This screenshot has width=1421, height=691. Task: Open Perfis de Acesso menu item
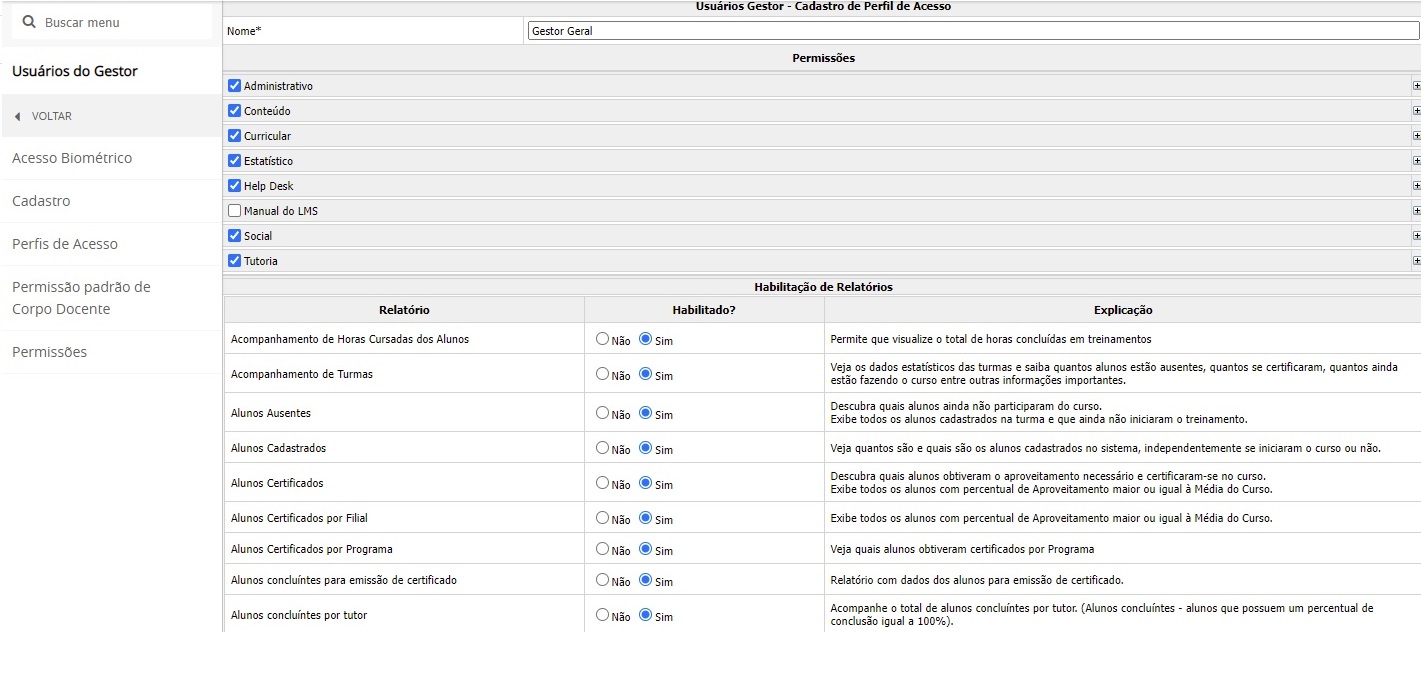point(65,244)
